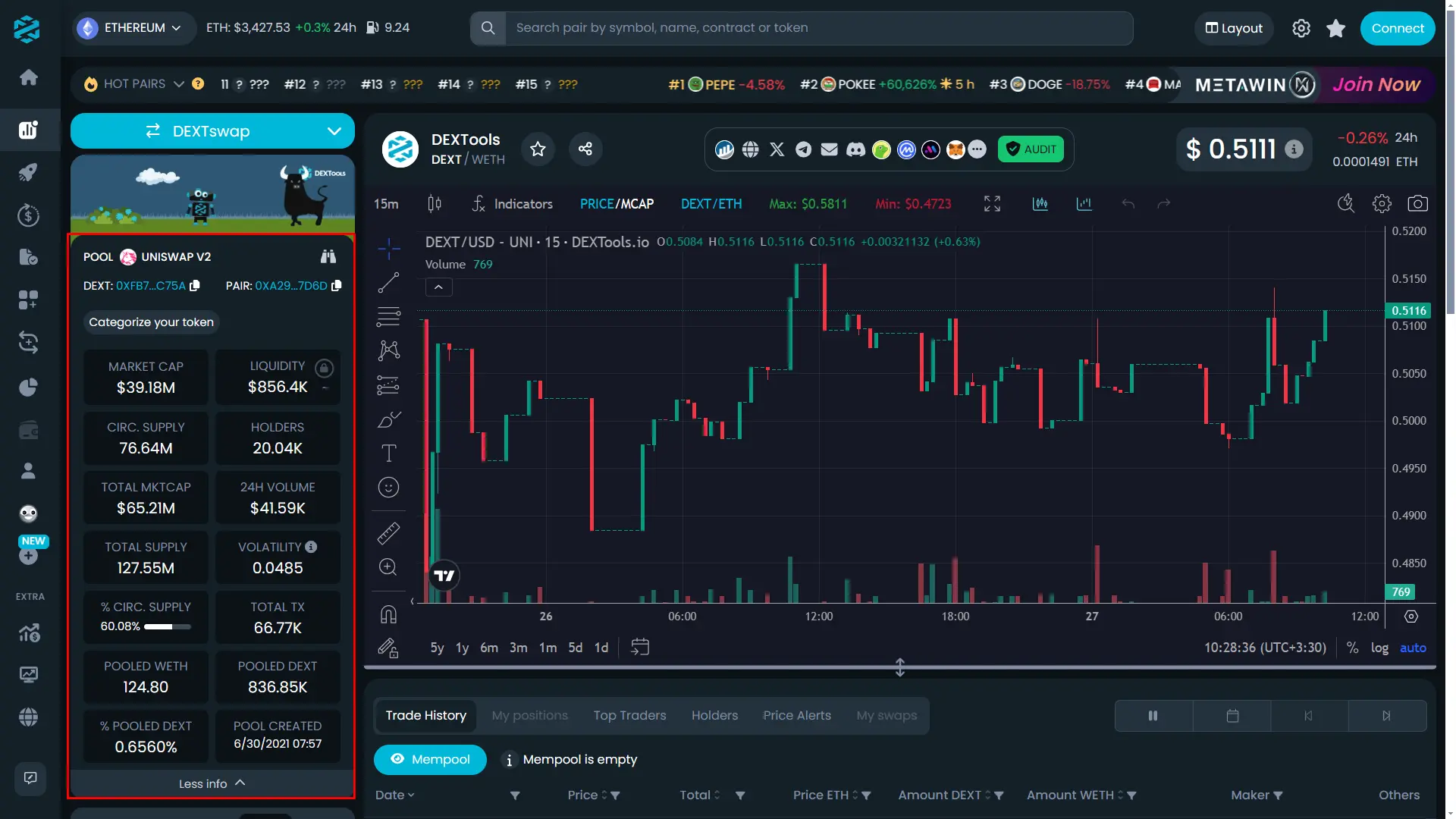
Task: Click the replay/playback control icon
Action: click(1309, 715)
